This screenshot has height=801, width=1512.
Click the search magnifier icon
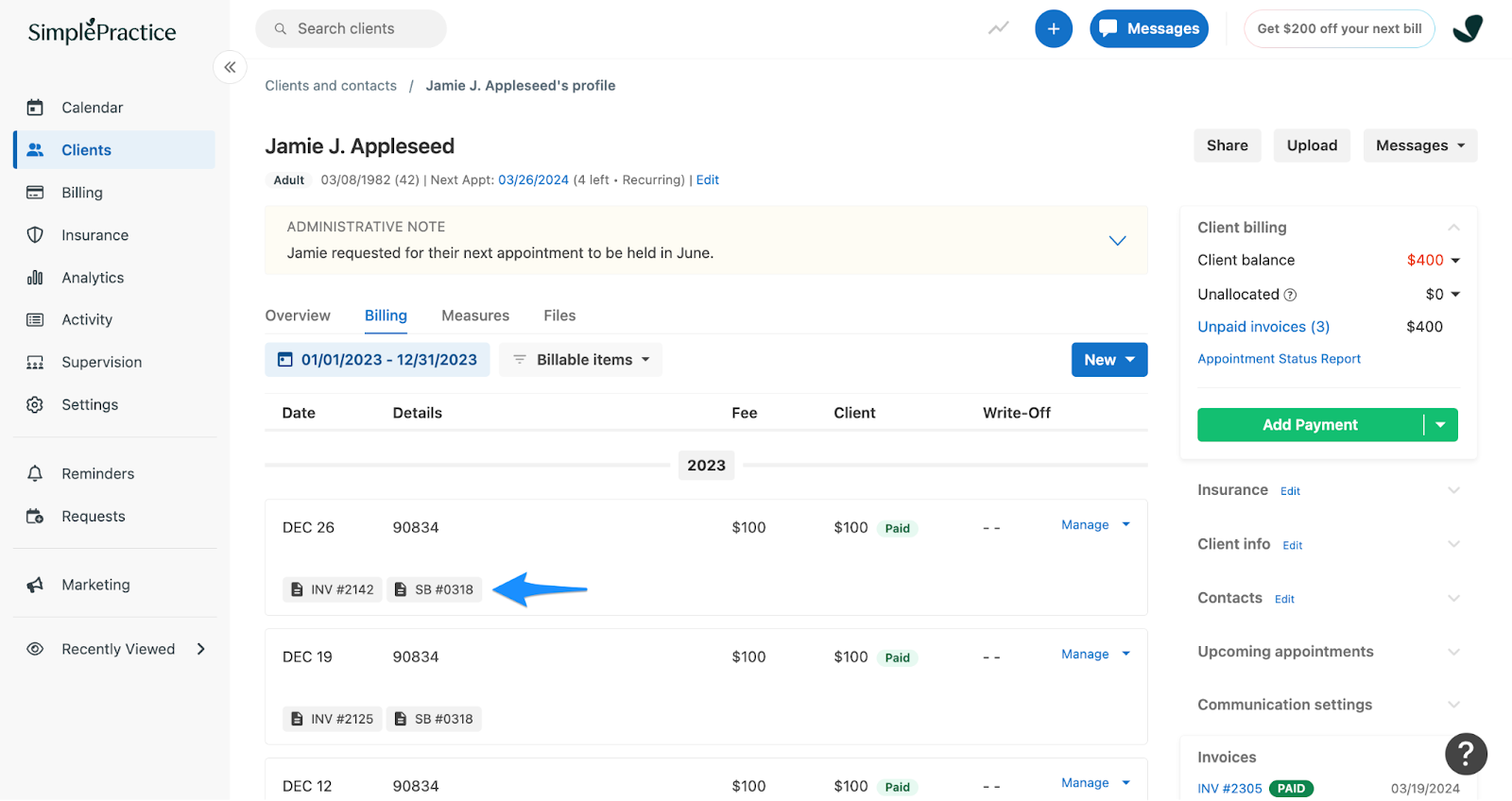281,29
